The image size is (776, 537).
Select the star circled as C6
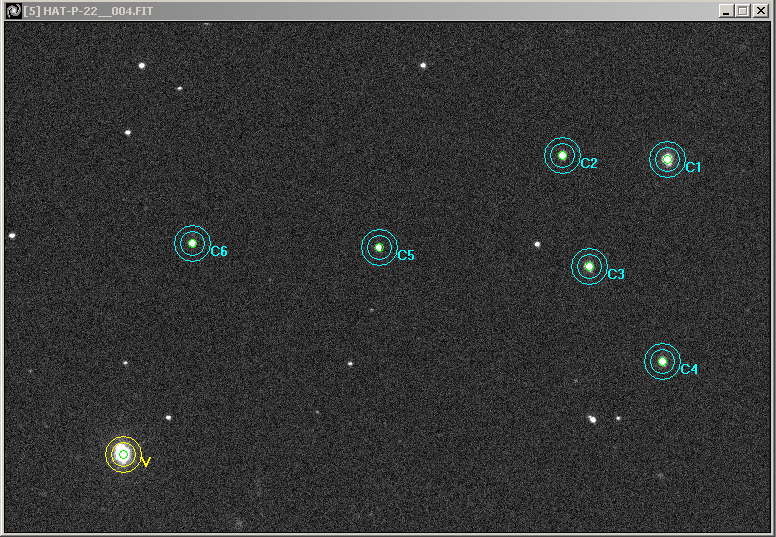click(x=192, y=243)
